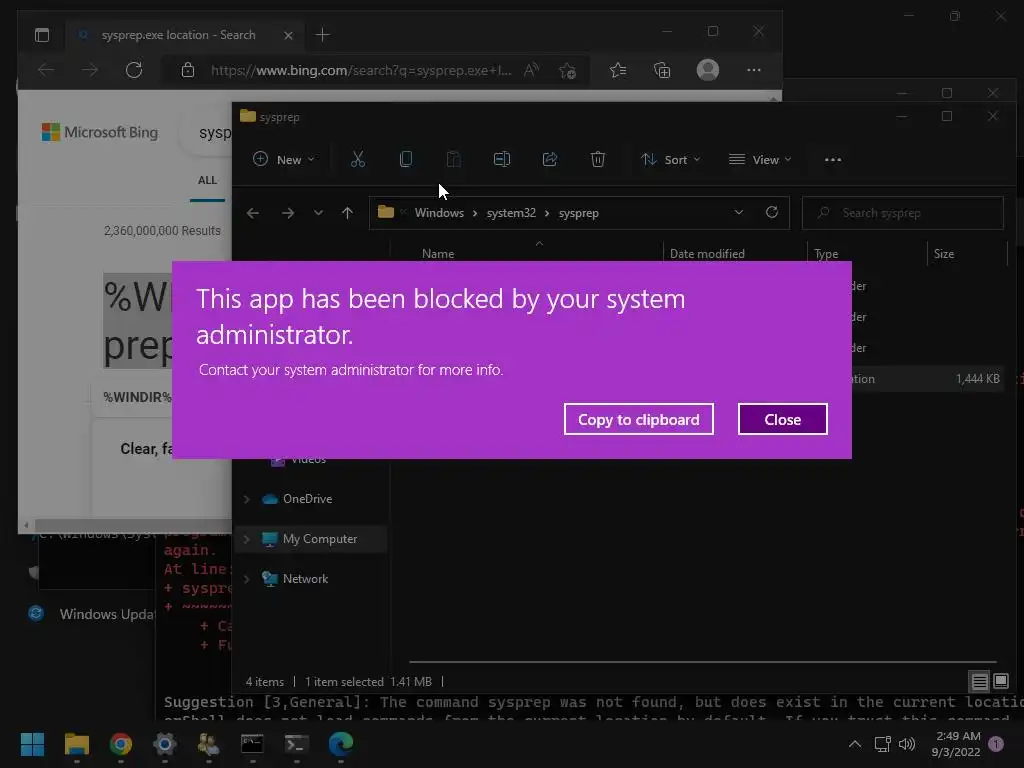This screenshot has height=768, width=1024.
Task: Close the sysprep.exe location browser tab
Action: pos(288,35)
